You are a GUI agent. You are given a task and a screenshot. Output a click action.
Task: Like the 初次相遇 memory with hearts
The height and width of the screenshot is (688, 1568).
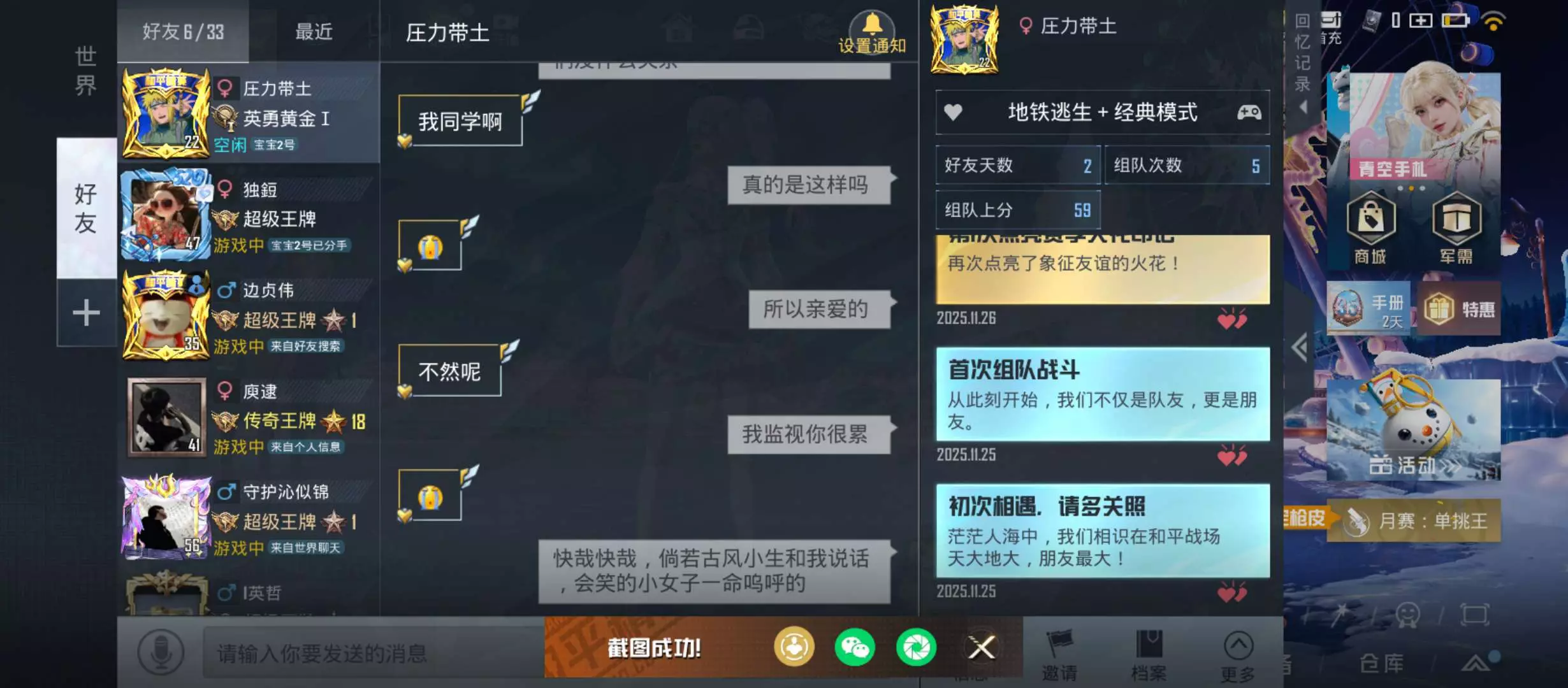[1231, 592]
